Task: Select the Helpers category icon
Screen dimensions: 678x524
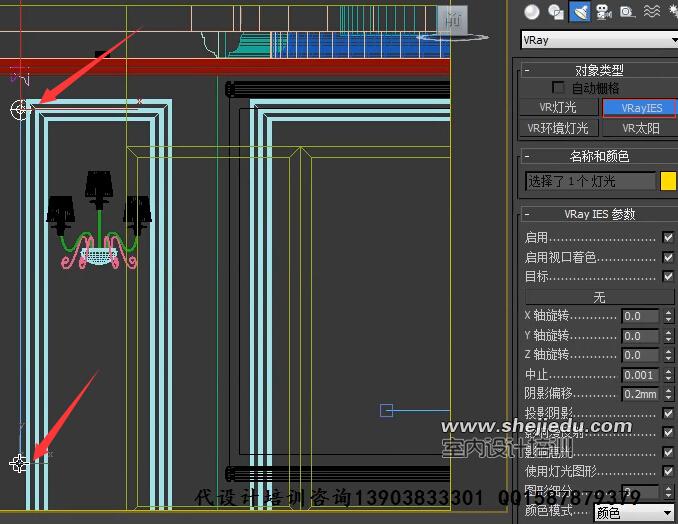Action: click(x=627, y=12)
